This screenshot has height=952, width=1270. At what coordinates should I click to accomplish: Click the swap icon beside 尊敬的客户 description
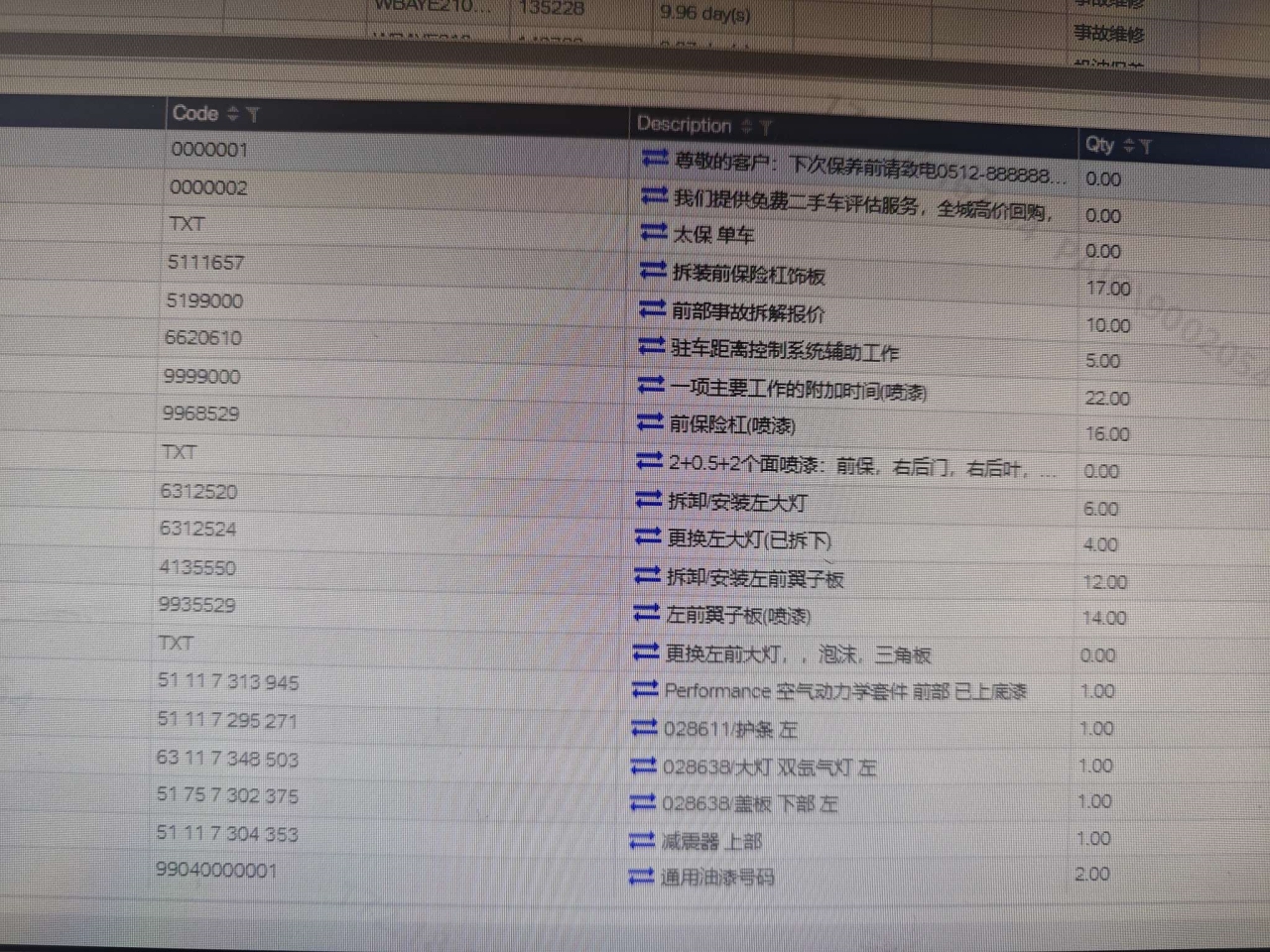point(655,159)
